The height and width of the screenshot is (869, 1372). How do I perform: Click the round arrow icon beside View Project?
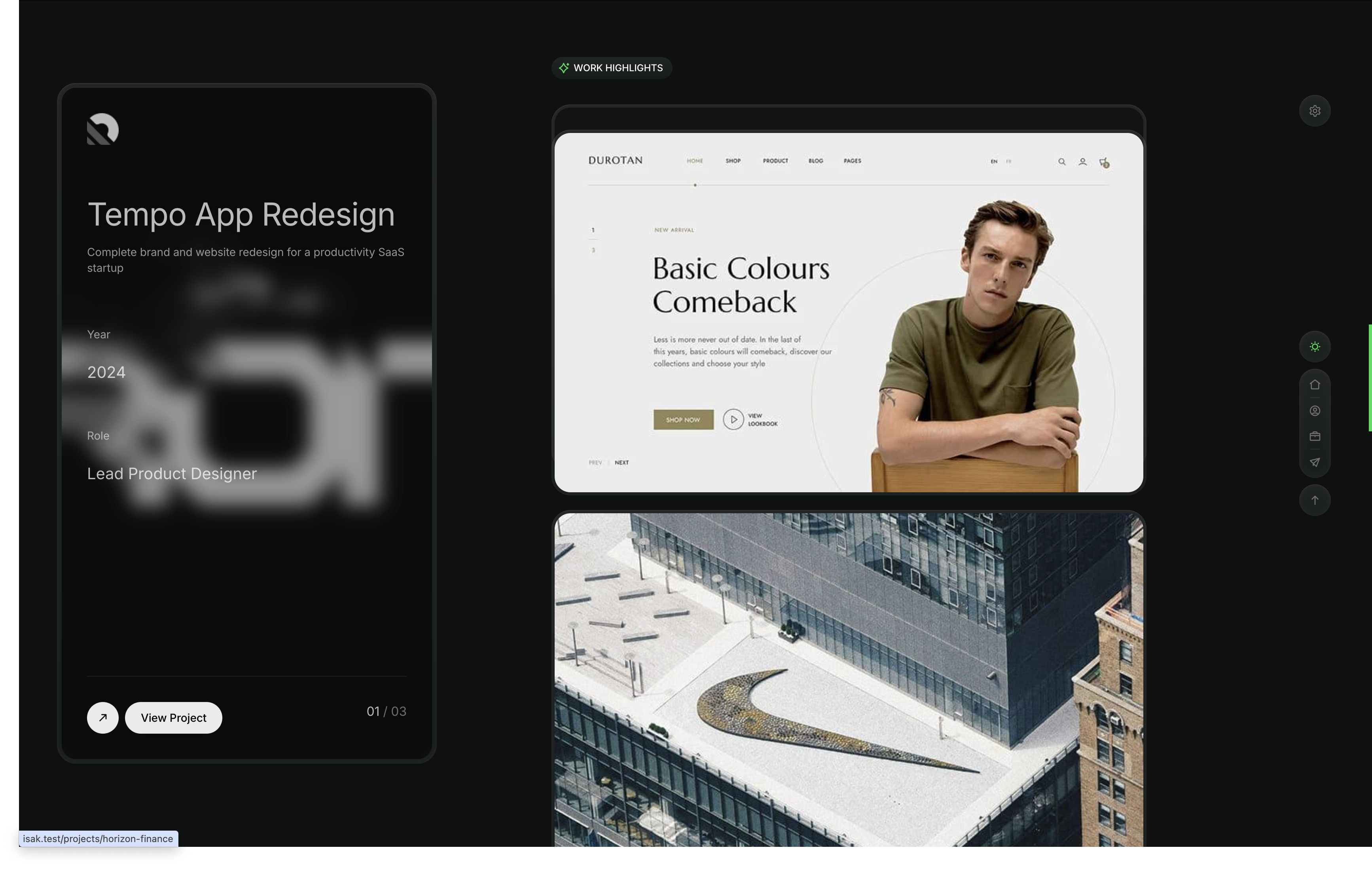(x=102, y=717)
